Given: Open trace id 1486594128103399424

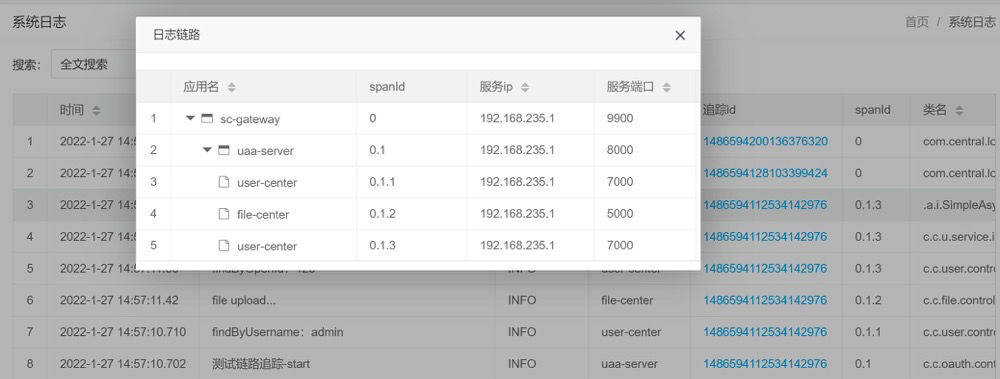Looking at the screenshot, I should coord(765,174).
